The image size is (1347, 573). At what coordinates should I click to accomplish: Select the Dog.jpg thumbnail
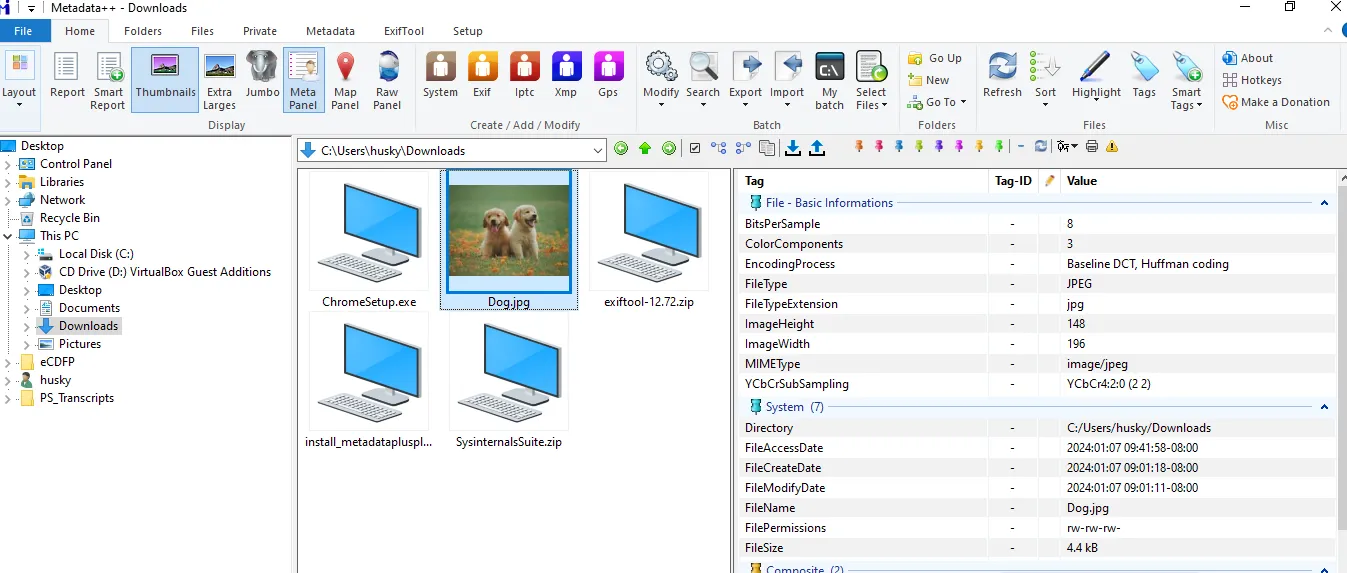coord(508,239)
